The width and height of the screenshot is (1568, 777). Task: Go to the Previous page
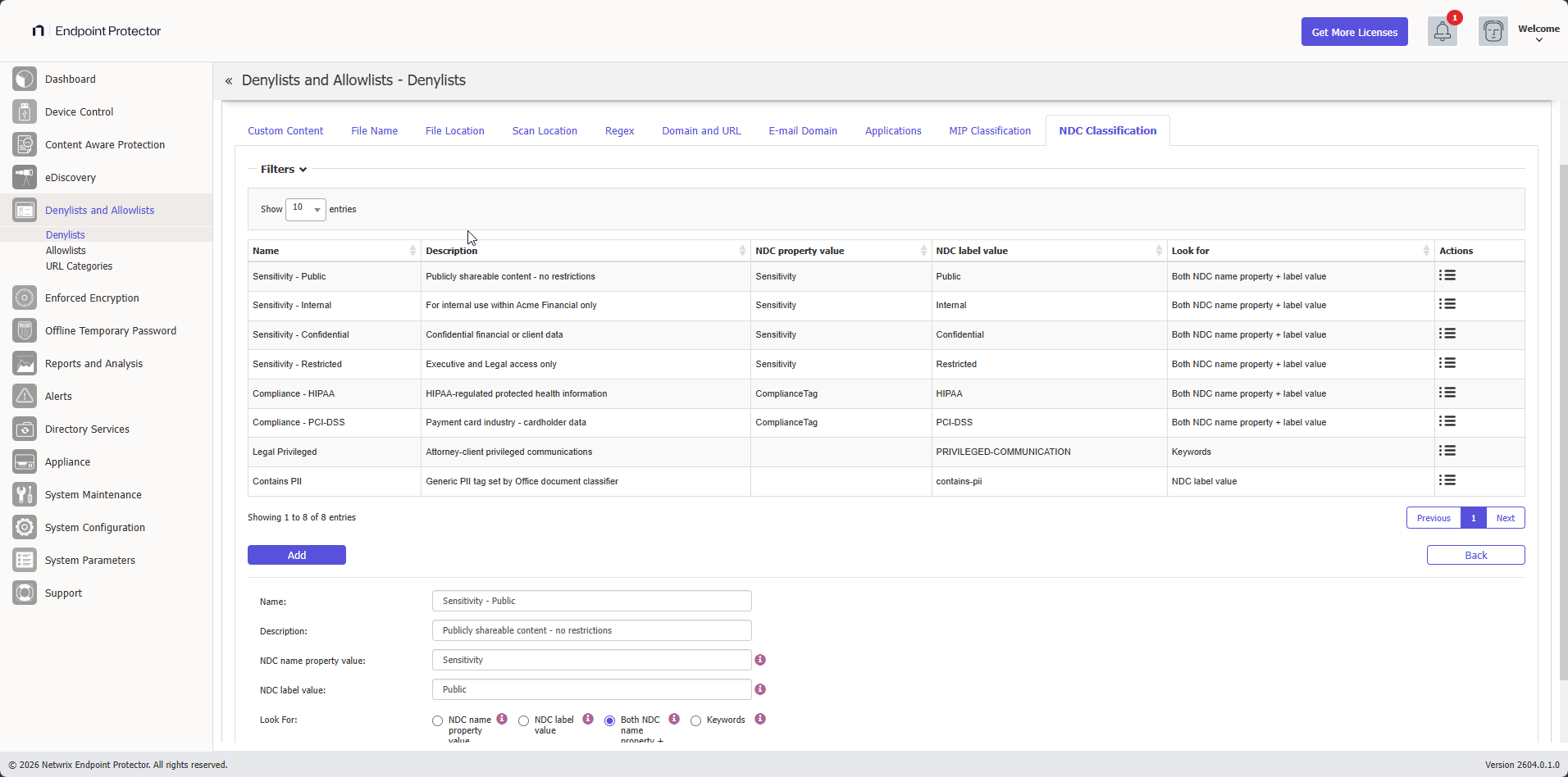coord(1434,518)
